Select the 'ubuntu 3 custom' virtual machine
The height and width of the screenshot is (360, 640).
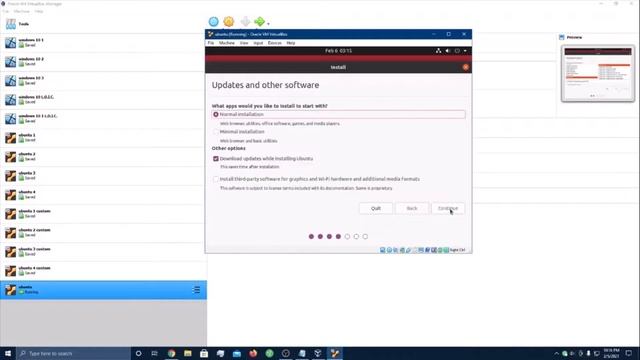(x=103, y=251)
